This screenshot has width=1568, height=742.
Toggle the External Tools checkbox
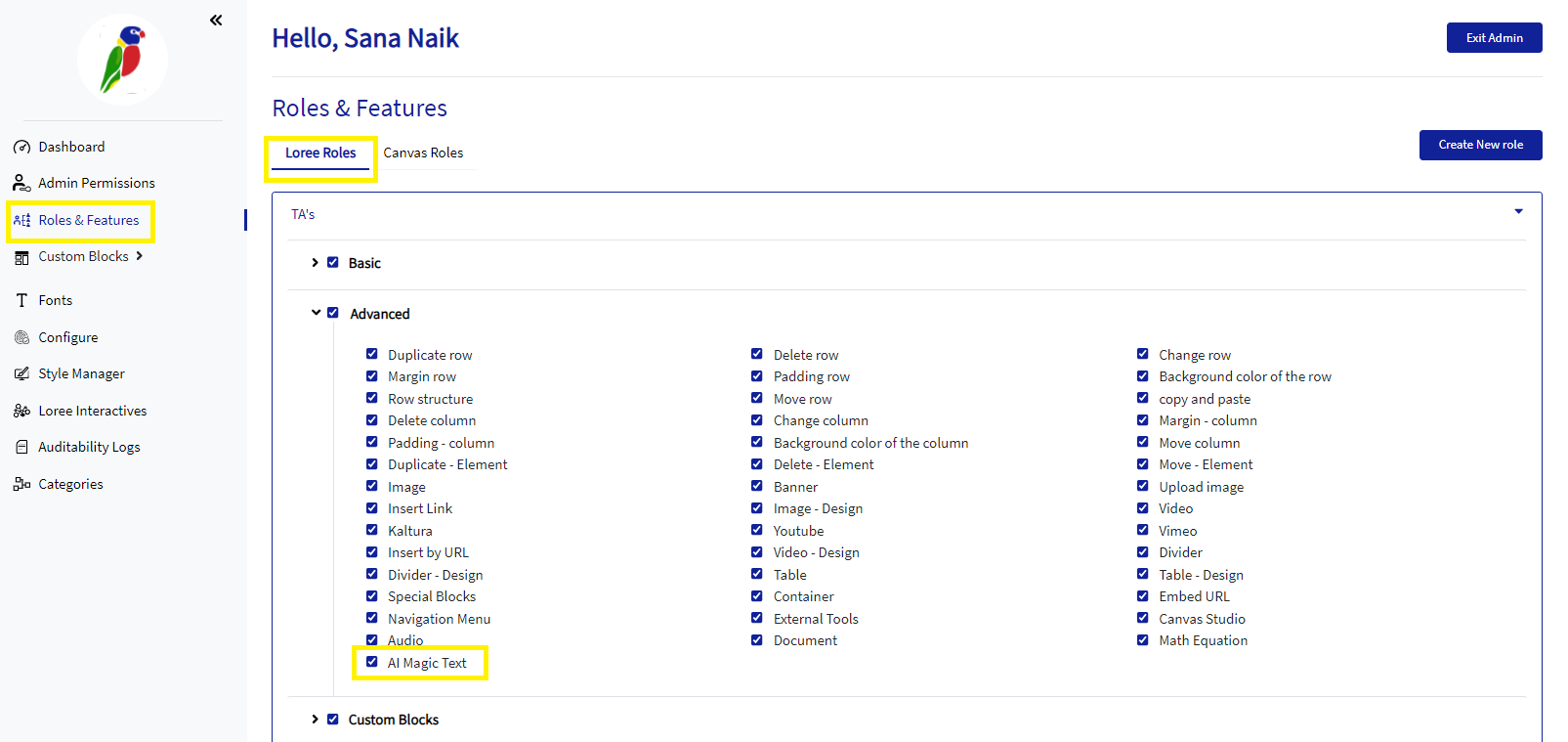tap(757, 618)
